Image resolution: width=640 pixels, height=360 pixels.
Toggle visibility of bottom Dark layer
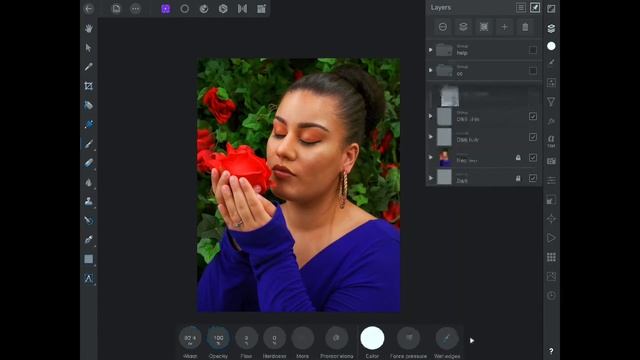coord(533,178)
